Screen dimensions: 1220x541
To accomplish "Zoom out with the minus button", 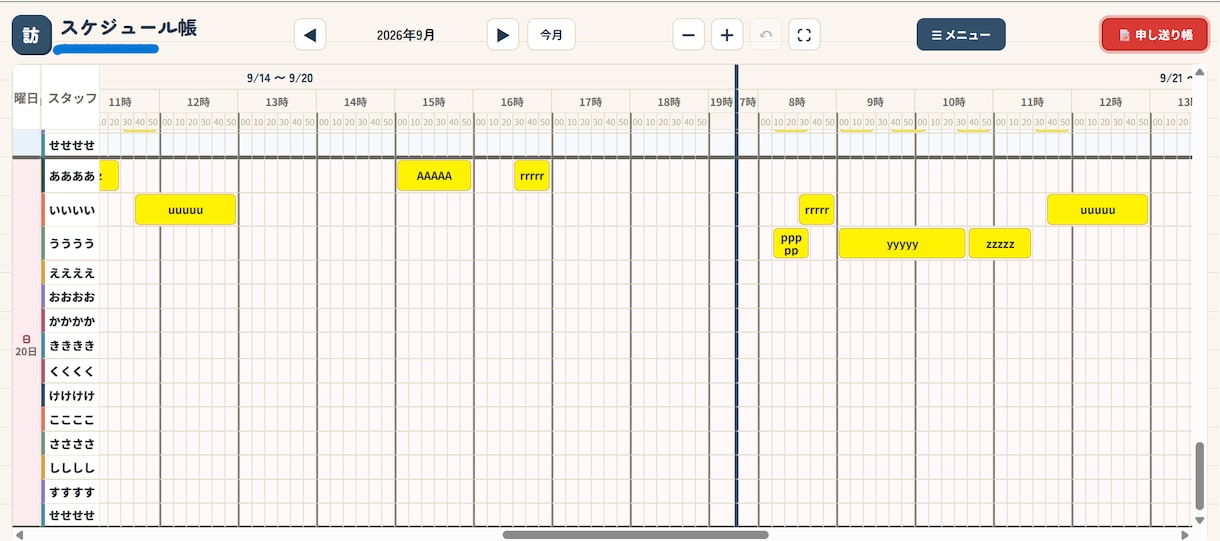I will pyautogui.click(x=688, y=34).
